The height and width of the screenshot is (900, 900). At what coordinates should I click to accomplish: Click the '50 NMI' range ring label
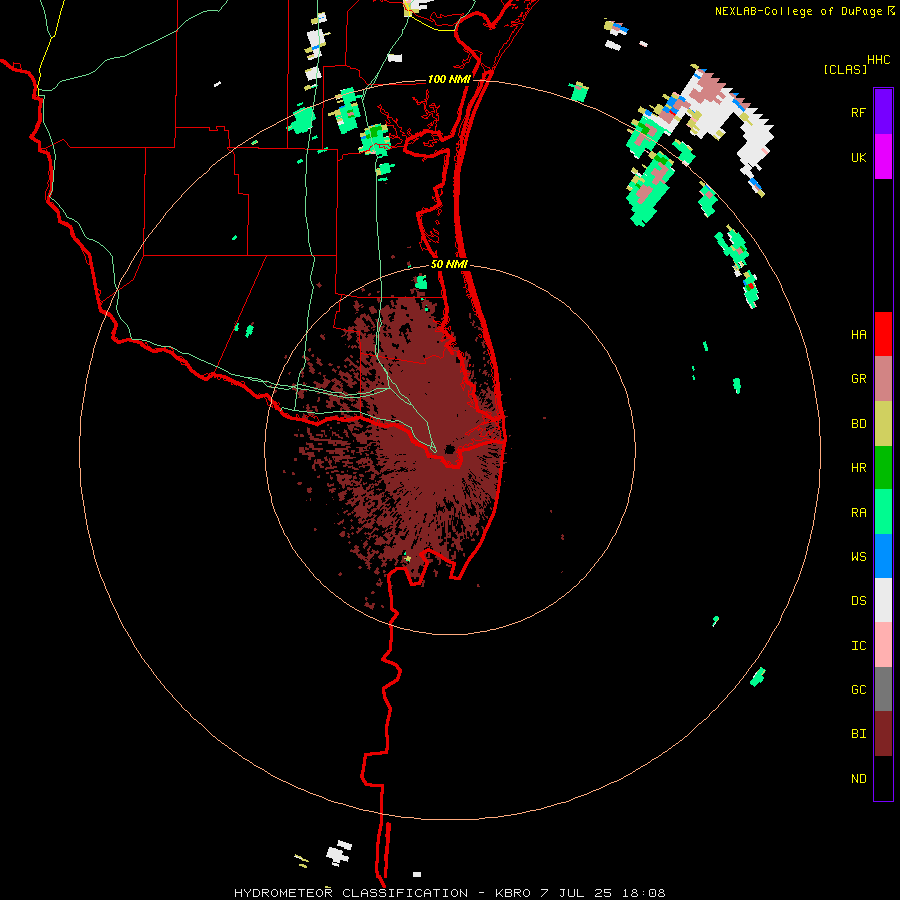point(449,264)
